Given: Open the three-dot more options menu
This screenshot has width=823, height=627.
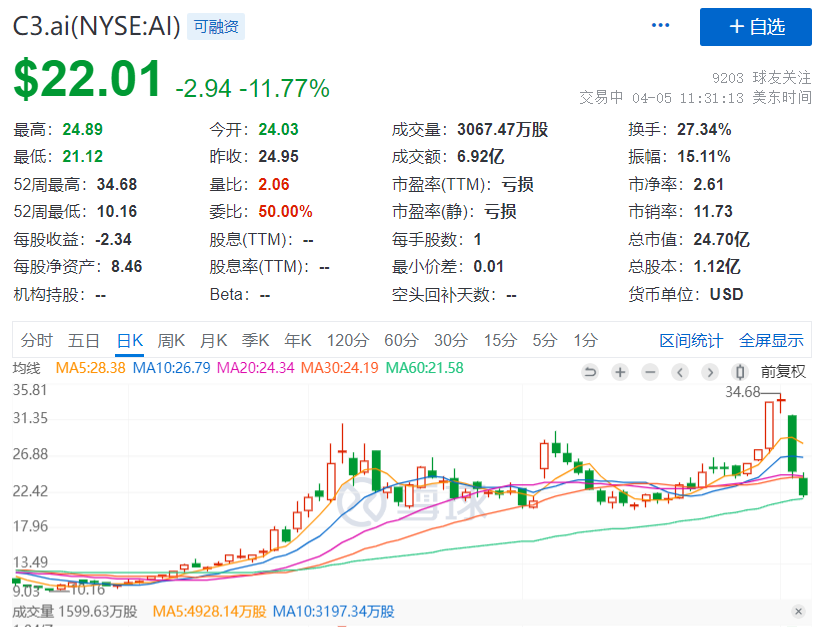Looking at the screenshot, I should point(660,25).
